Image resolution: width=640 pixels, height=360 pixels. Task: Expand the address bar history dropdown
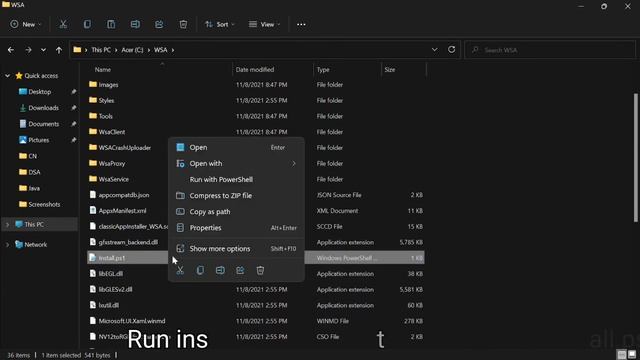point(434,50)
